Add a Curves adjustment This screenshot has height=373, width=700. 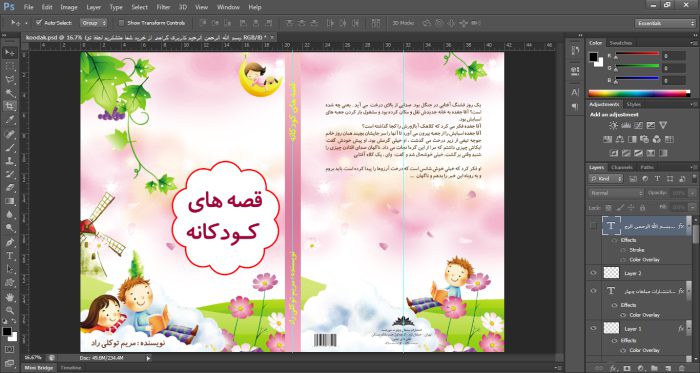tap(638, 126)
